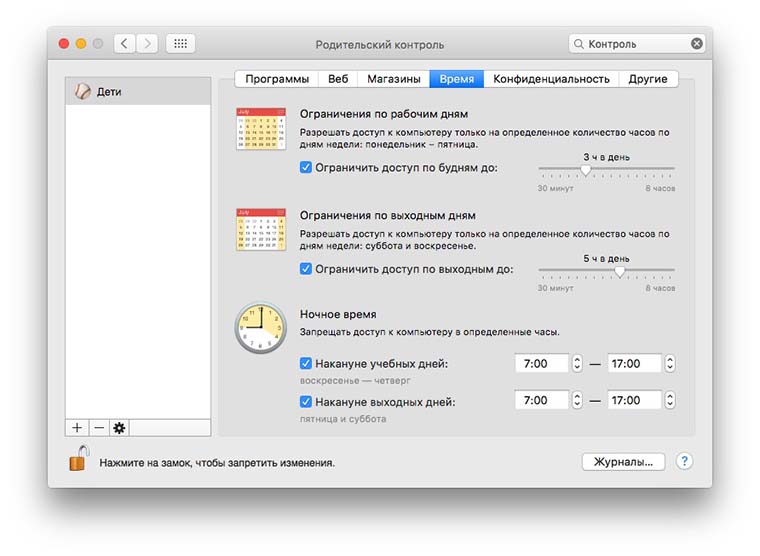The height and width of the screenshot is (556, 760).
Task: Click the weekend nights start time field 7:00
Action: [542, 400]
